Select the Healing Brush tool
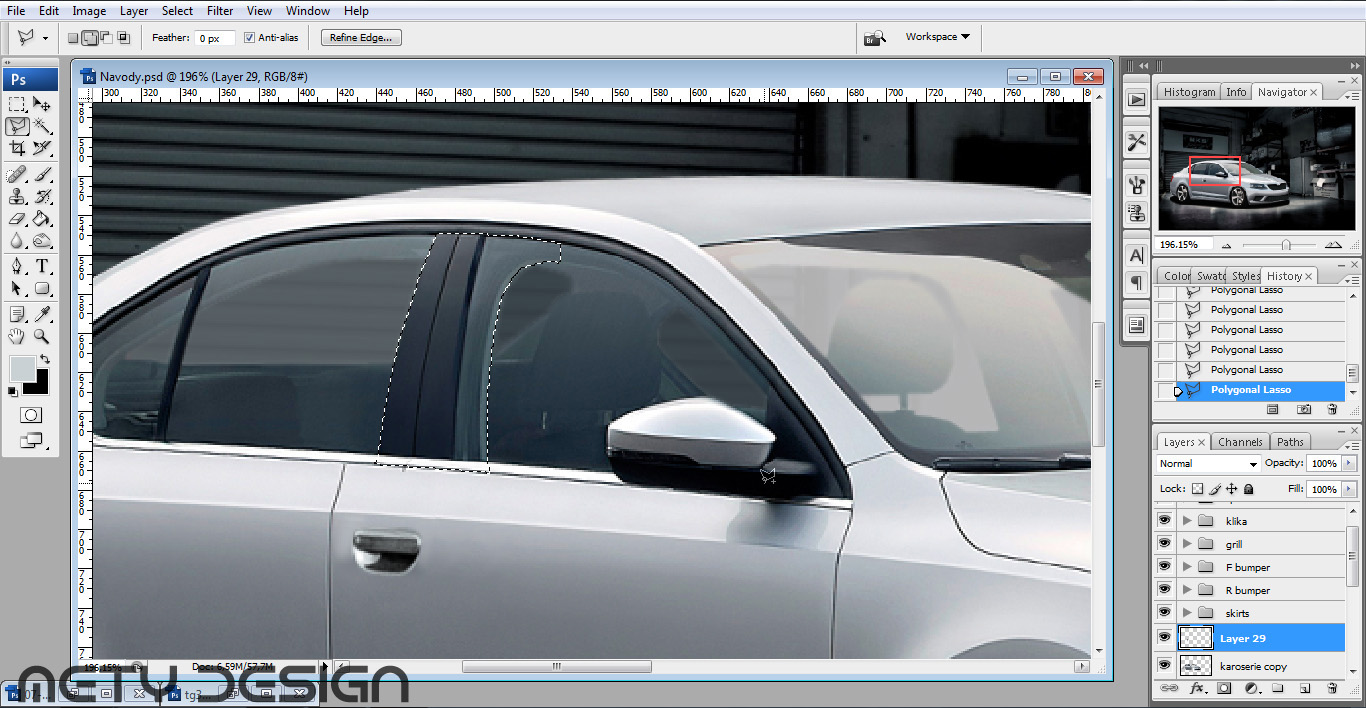This screenshot has width=1366, height=708. pyautogui.click(x=17, y=175)
